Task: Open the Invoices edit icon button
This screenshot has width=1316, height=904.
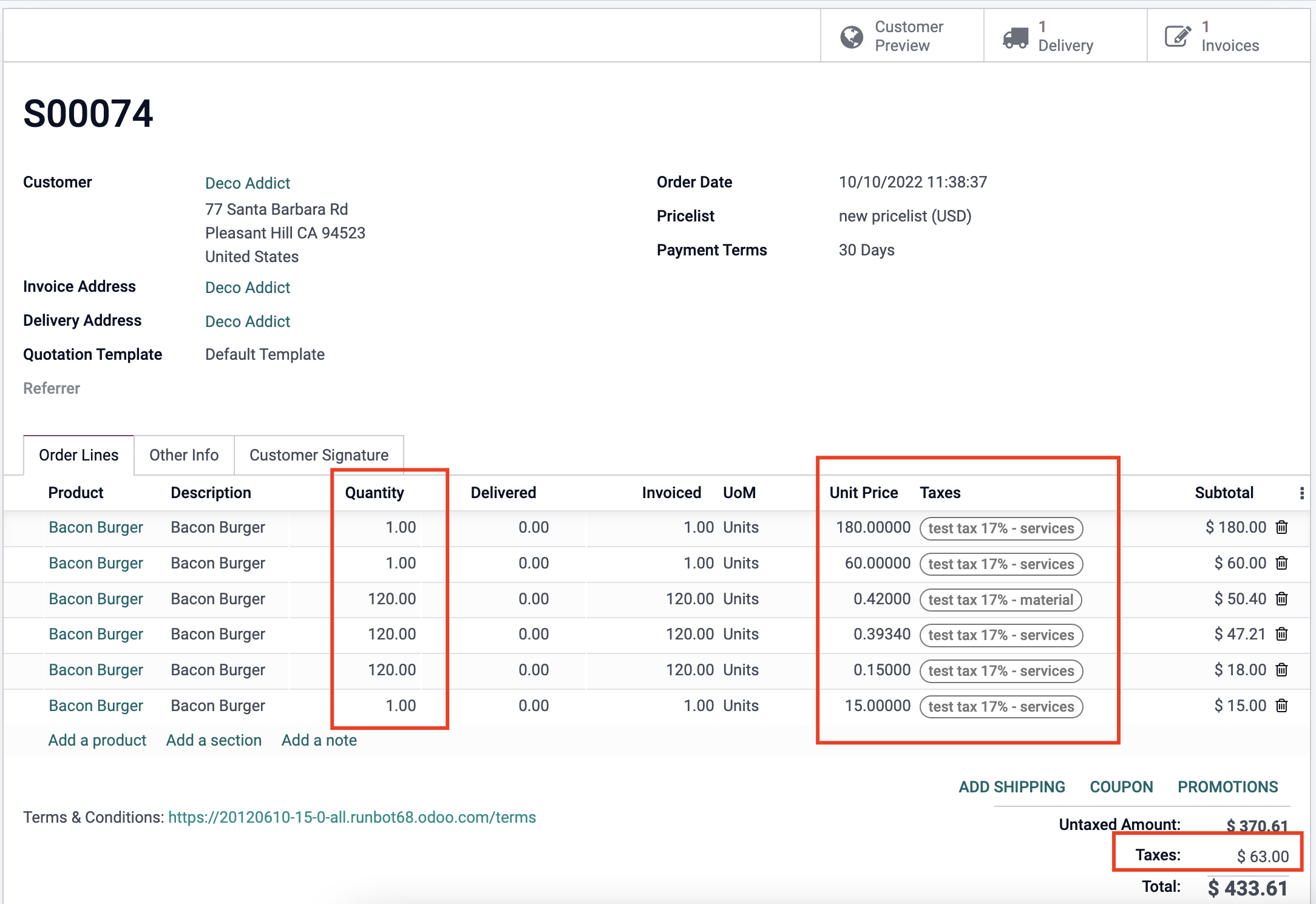Action: coord(1229,36)
